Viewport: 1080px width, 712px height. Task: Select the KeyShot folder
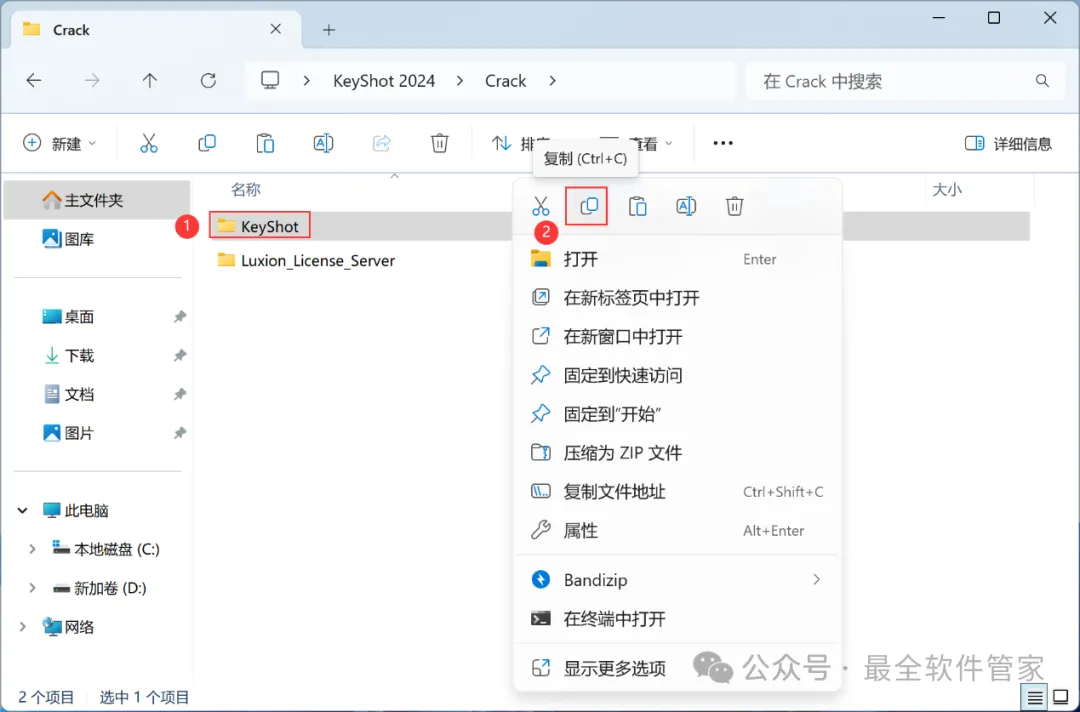pos(258,226)
